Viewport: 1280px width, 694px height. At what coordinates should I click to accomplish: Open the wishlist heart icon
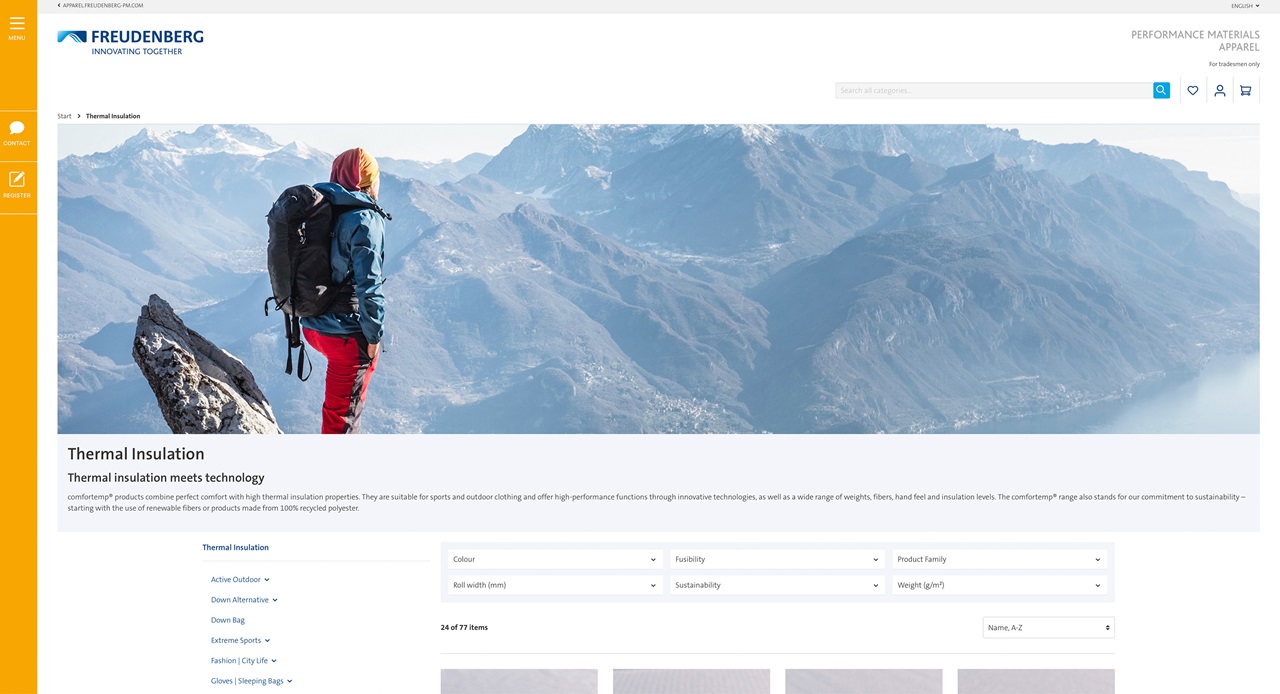coord(1192,90)
